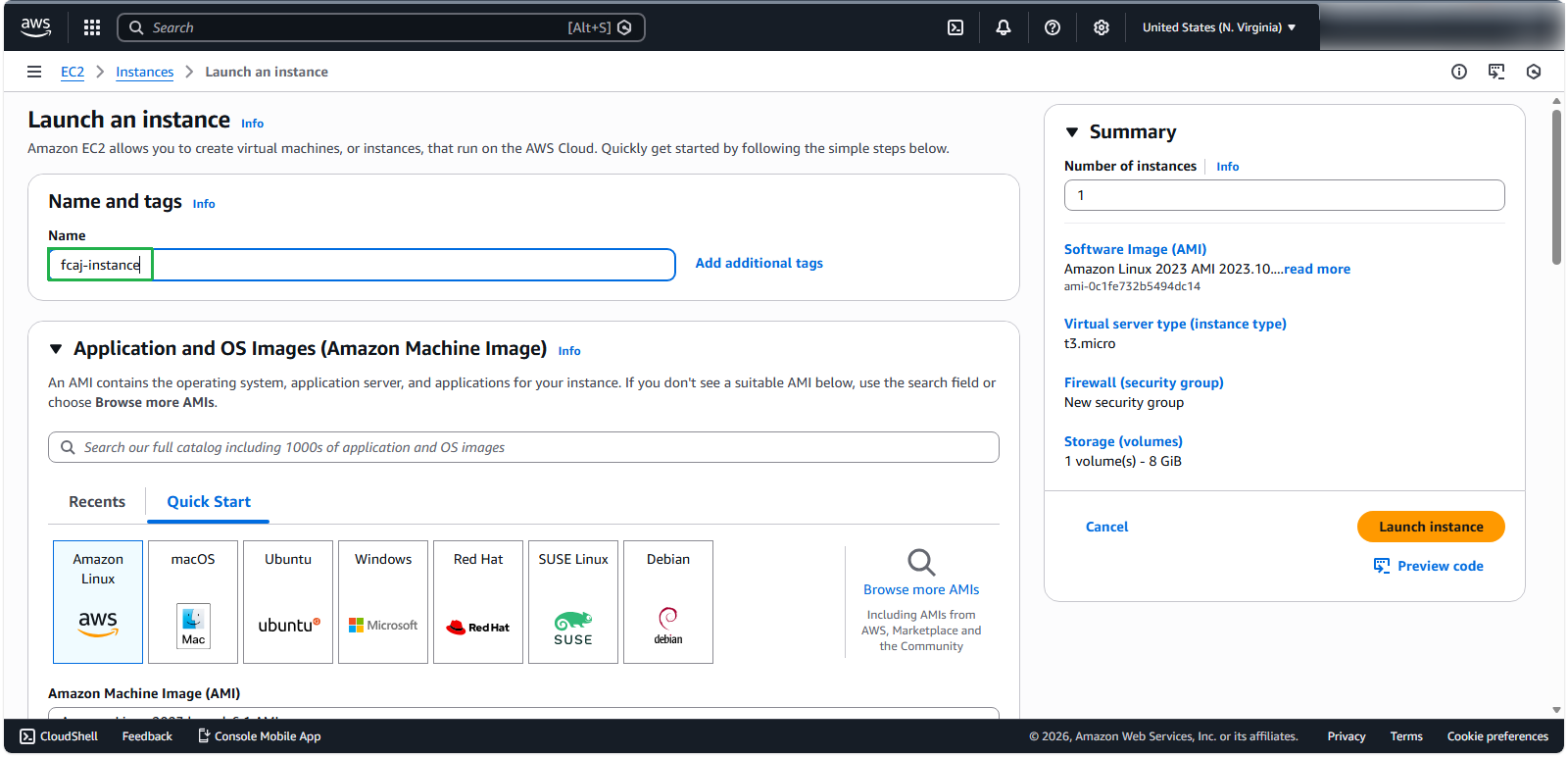Viewport: 1568px width, 757px height.
Task: Focus the Number of instances field
Action: pos(1285,195)
